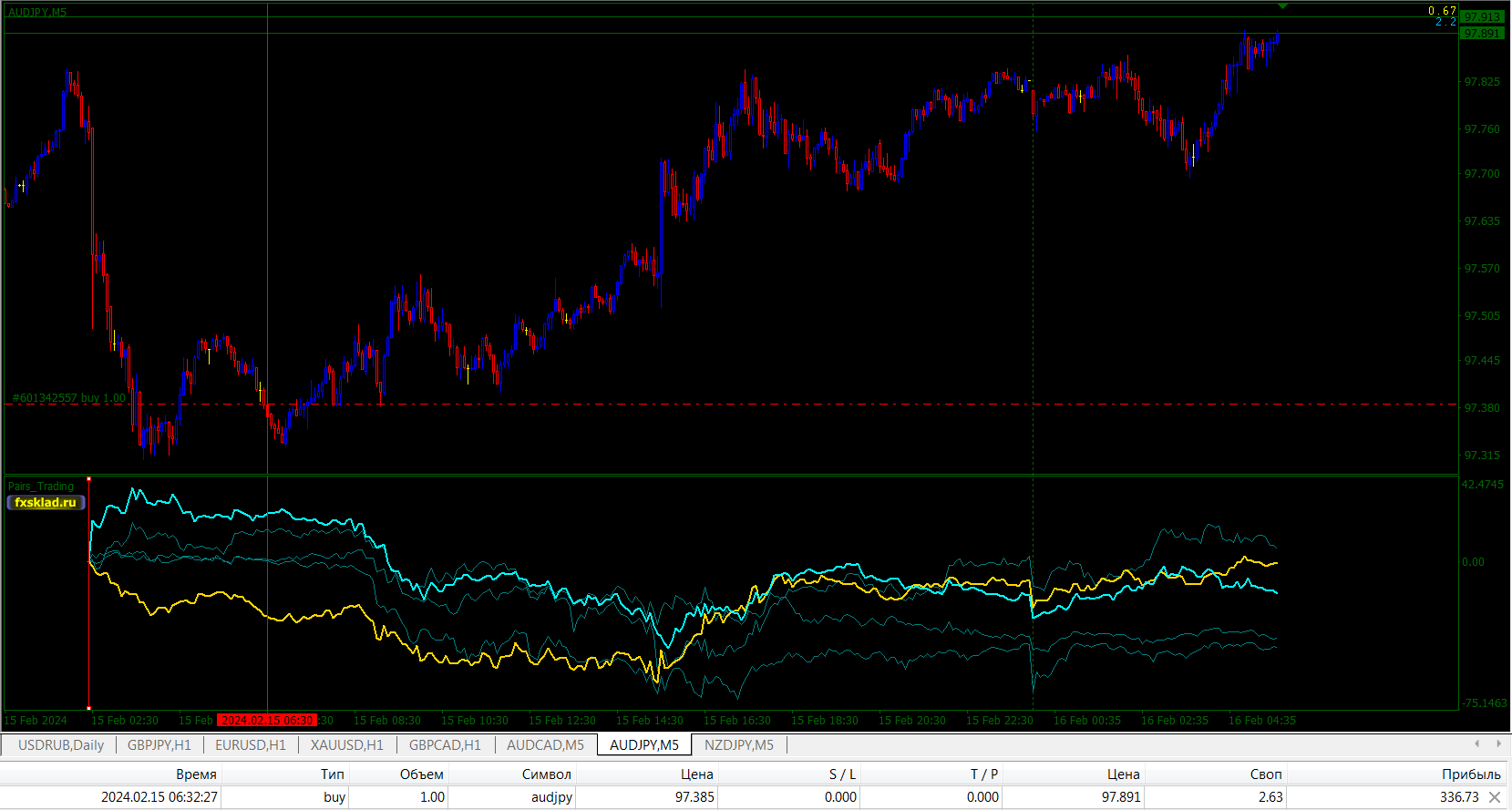Click the 97.913 ask price label
Viewport: 1512px width, 810px height.
coord(1482,16)
